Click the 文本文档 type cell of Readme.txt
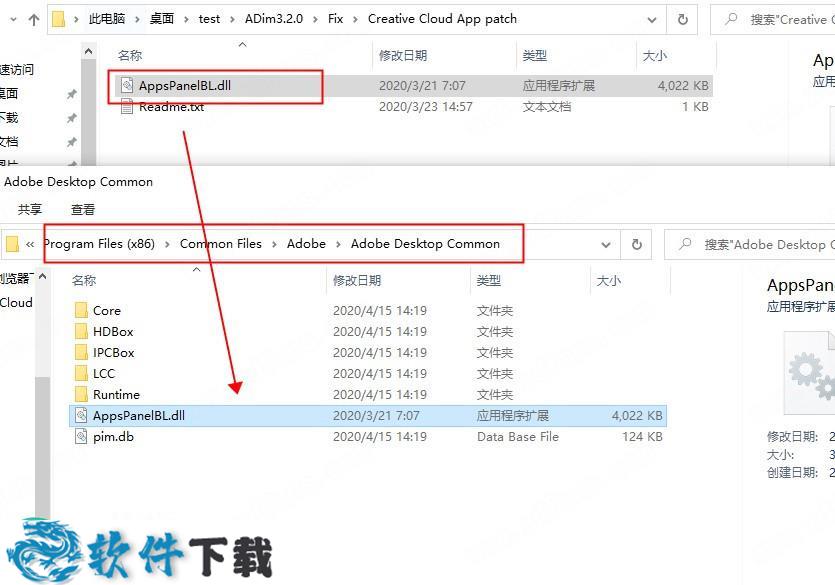The image size is (835, 585). coord(547,107)
